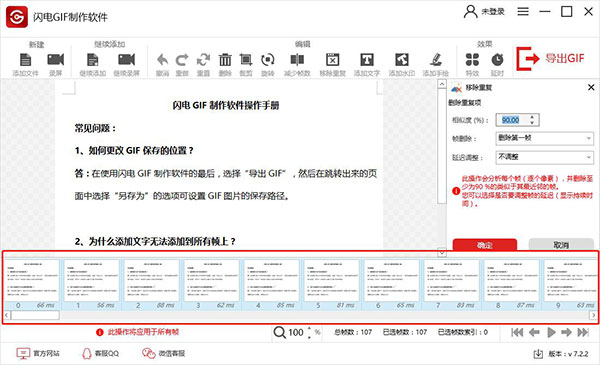This screenshot has height=365, width=600.
Task: Click the 减少帧数 reduce frames icon
Action: [297, 60]
